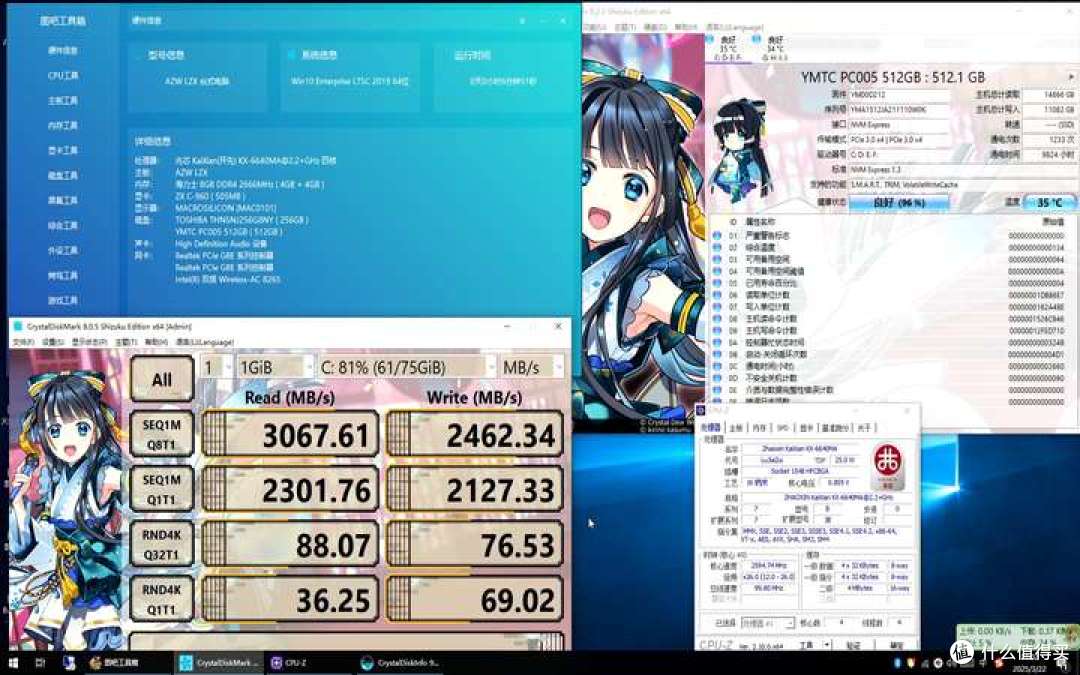Click the 35 °C temperature indicator
Image resolution: width=1080 pixels, height=675 pixels.
pyautogui.click(x=1049, y=202)
